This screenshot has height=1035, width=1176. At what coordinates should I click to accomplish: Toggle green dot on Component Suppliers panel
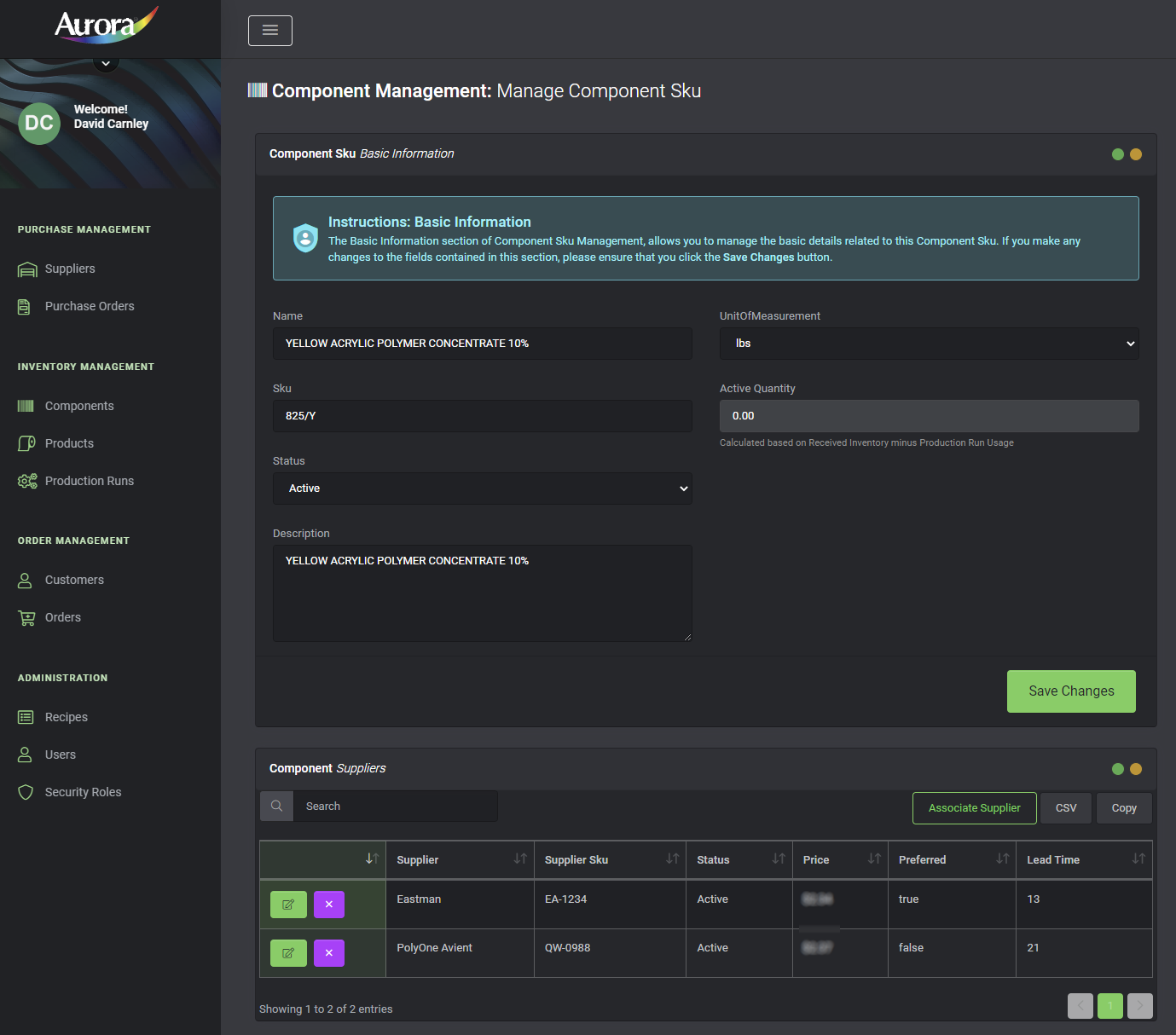pos(1117,769)
